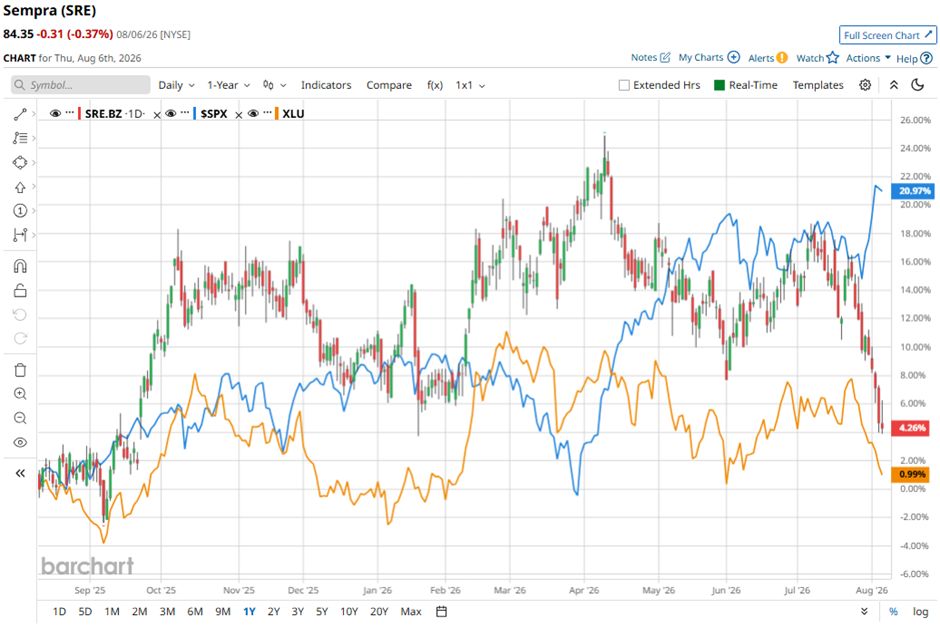Remove the SRE.BZ series with X
The image size is (940, 627).
coord(156,114)
